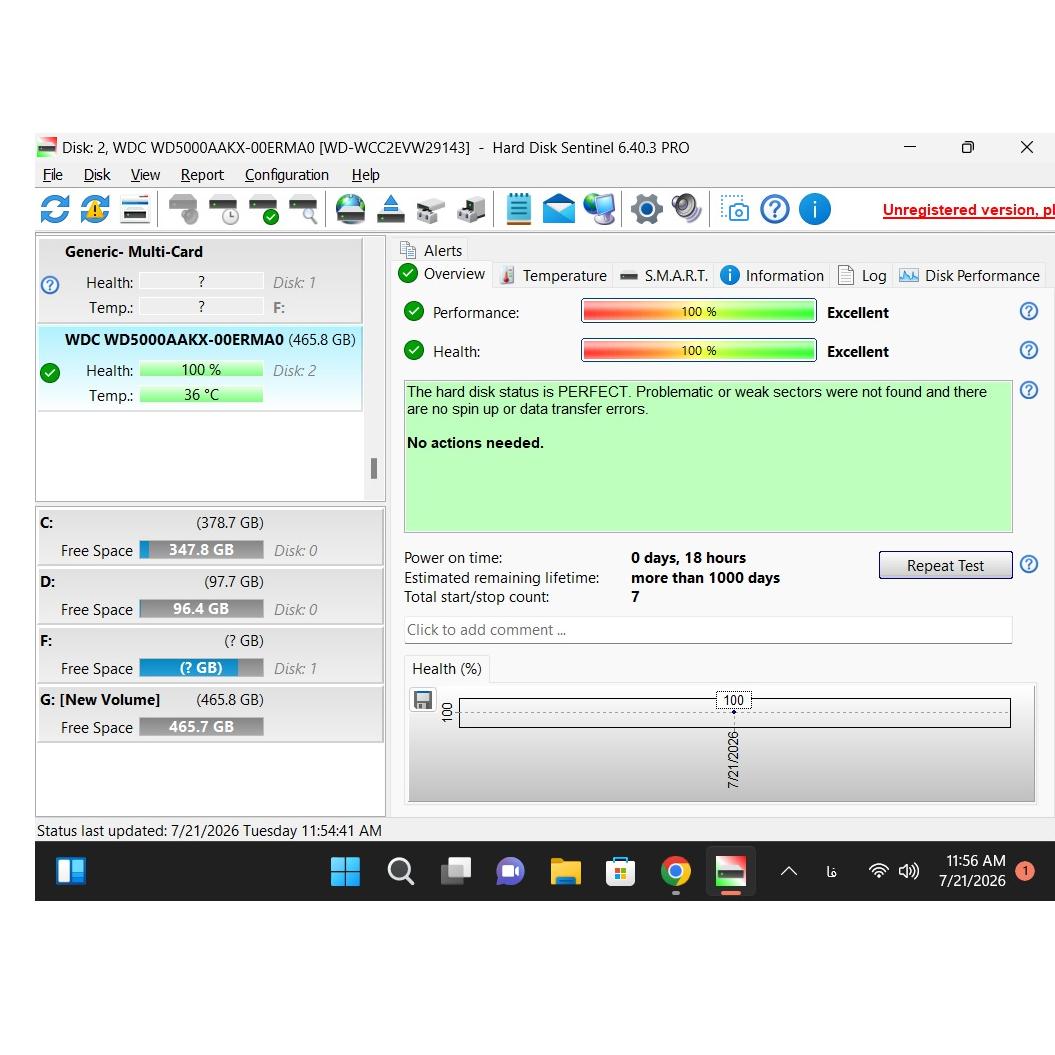This screenshot has width=1055, height=1055.
Task: Click the globe and monitor network icon
Action: [599, 209]
